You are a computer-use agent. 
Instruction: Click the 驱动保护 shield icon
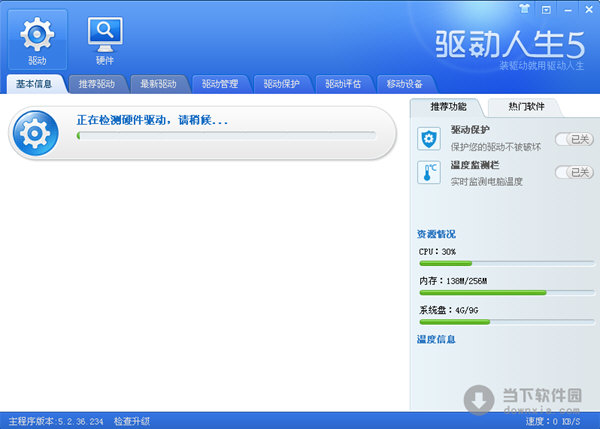[429, 138]
